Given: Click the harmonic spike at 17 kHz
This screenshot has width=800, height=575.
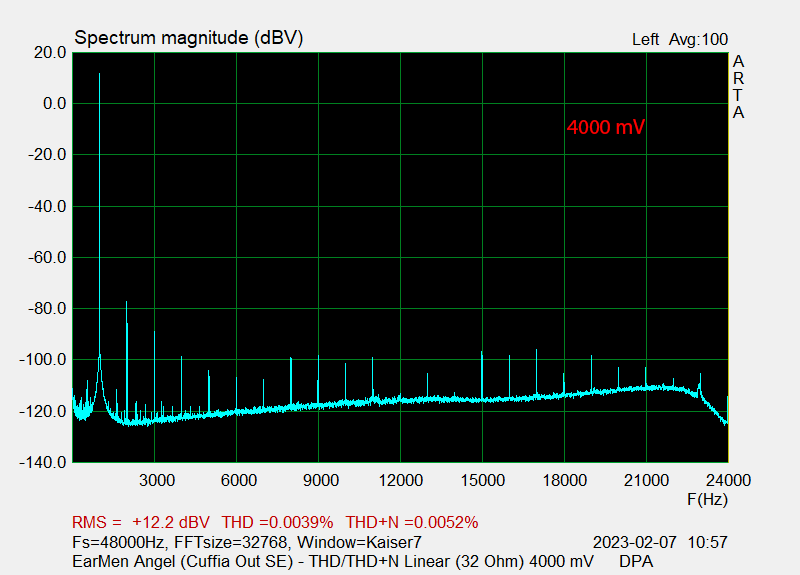Looking at the screenshot, I should pyautogui.click(x=536, y=372).
